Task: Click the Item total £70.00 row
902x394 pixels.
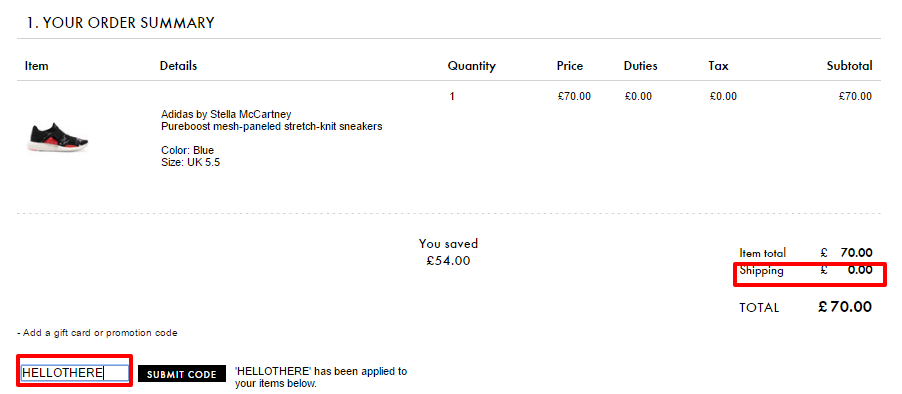Action: 806,253
